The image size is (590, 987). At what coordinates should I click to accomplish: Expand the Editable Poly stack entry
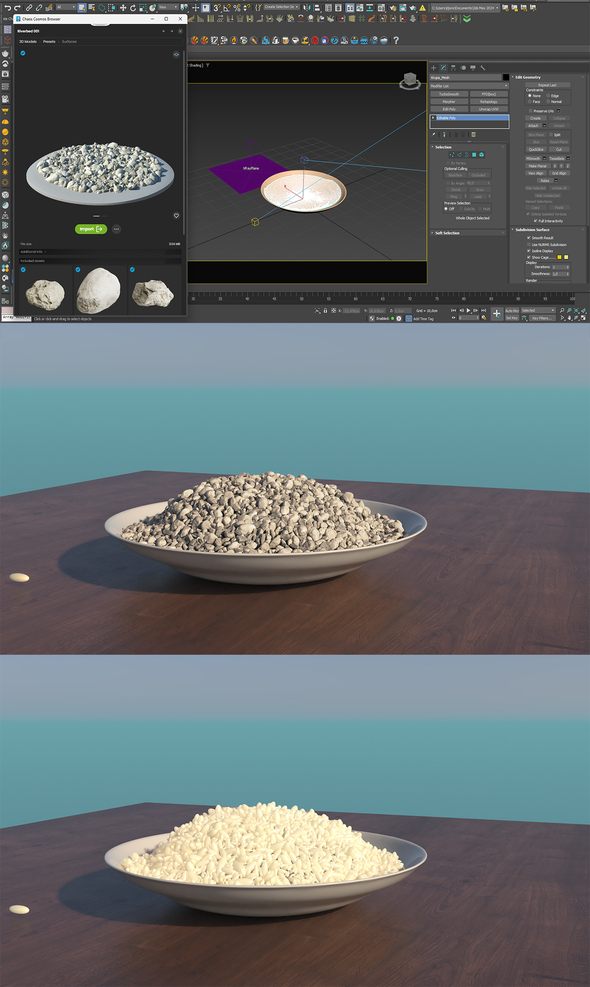pyautogui.click(x=433, y=118)
